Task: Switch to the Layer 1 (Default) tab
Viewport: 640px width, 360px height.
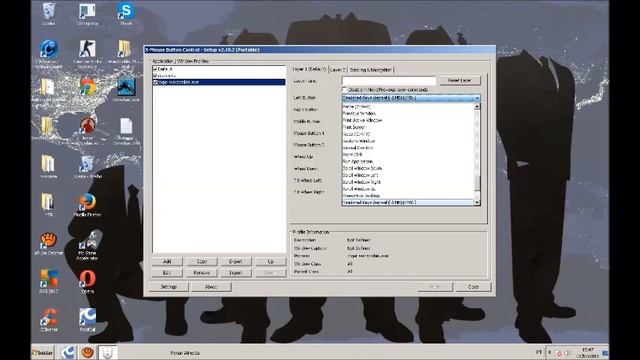Action: 309,69
